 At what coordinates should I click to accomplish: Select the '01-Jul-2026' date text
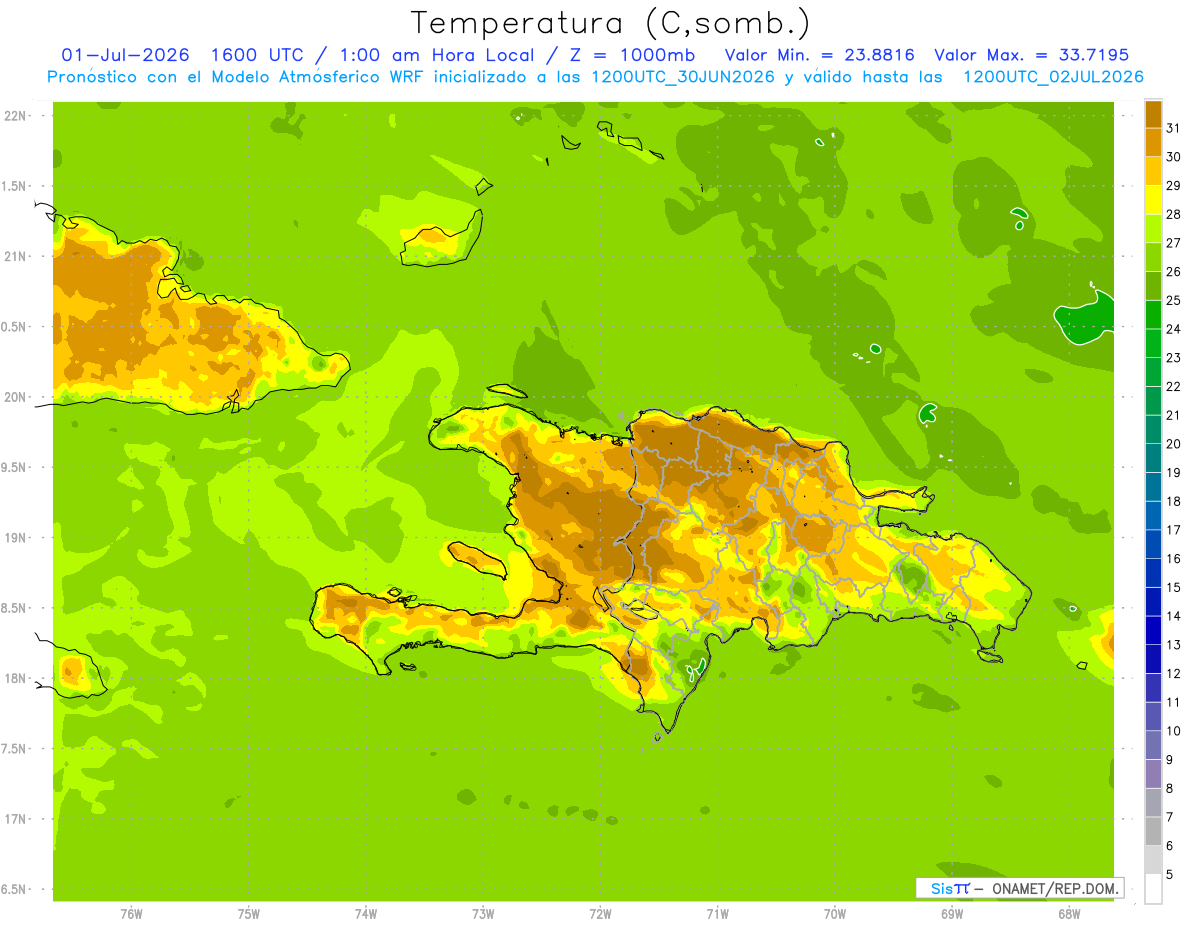[126, 54]
